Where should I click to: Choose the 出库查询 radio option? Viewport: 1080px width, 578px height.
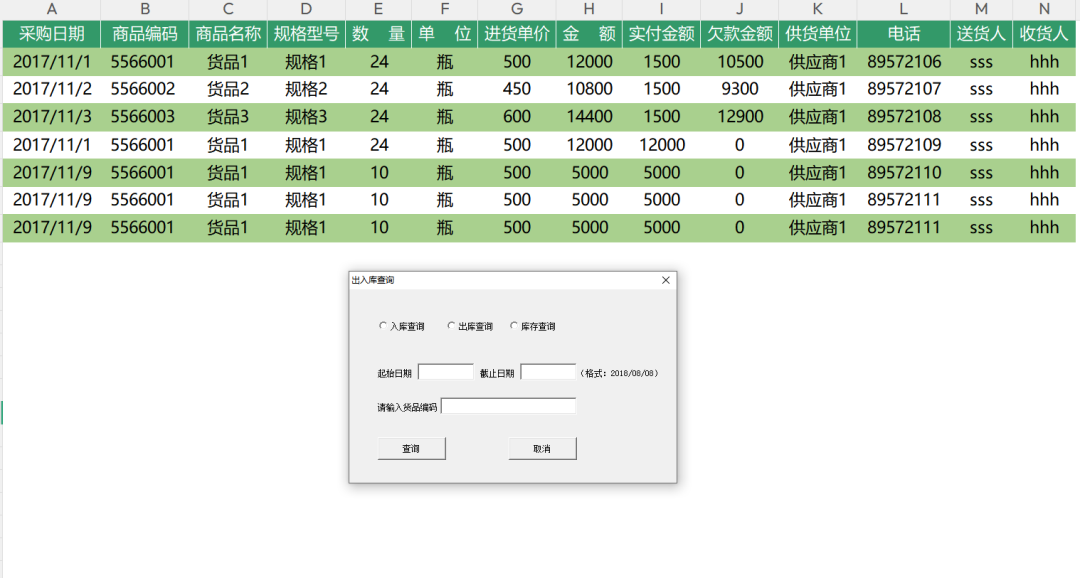point(451,326)
